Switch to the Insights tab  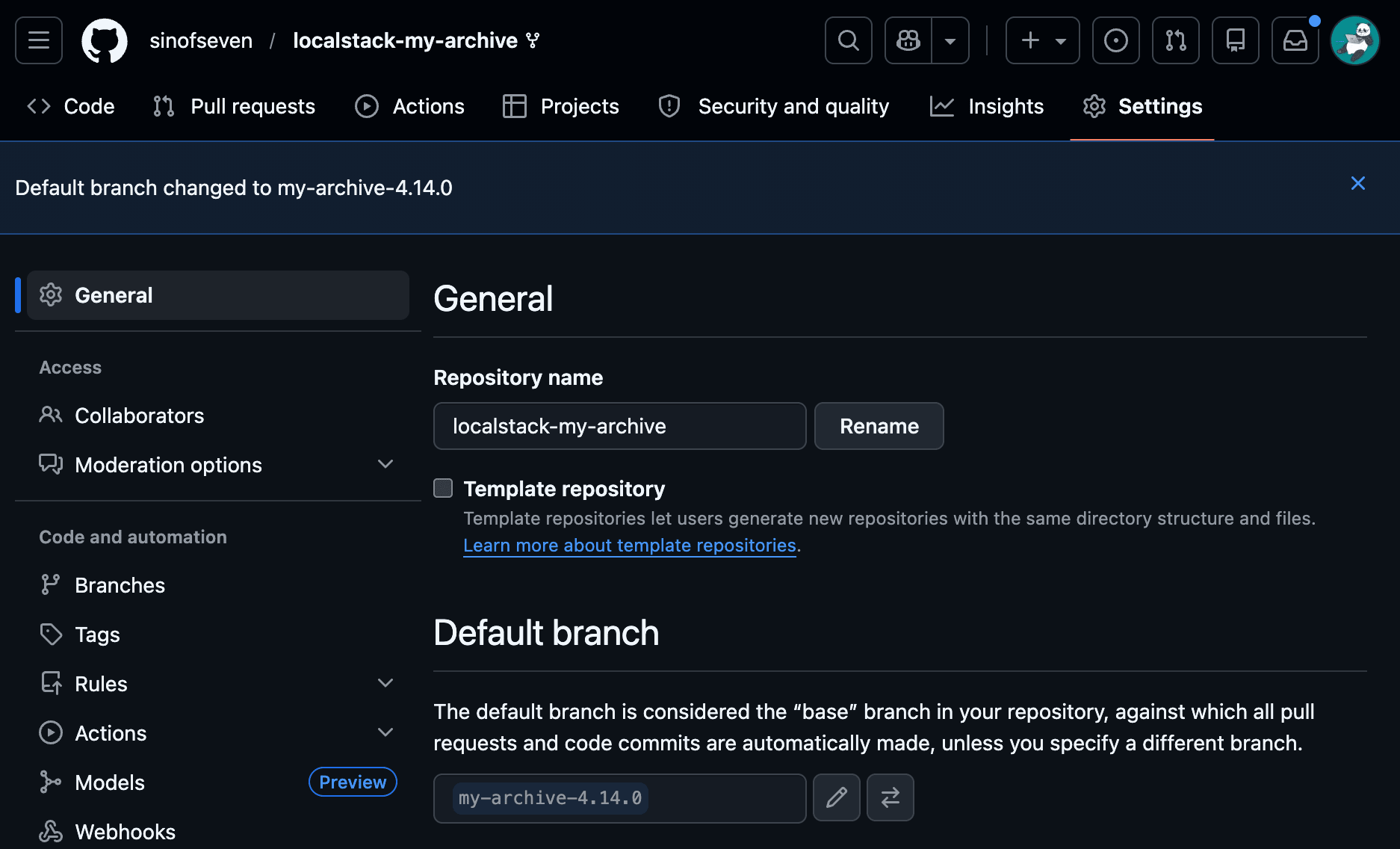click(986, 106)
